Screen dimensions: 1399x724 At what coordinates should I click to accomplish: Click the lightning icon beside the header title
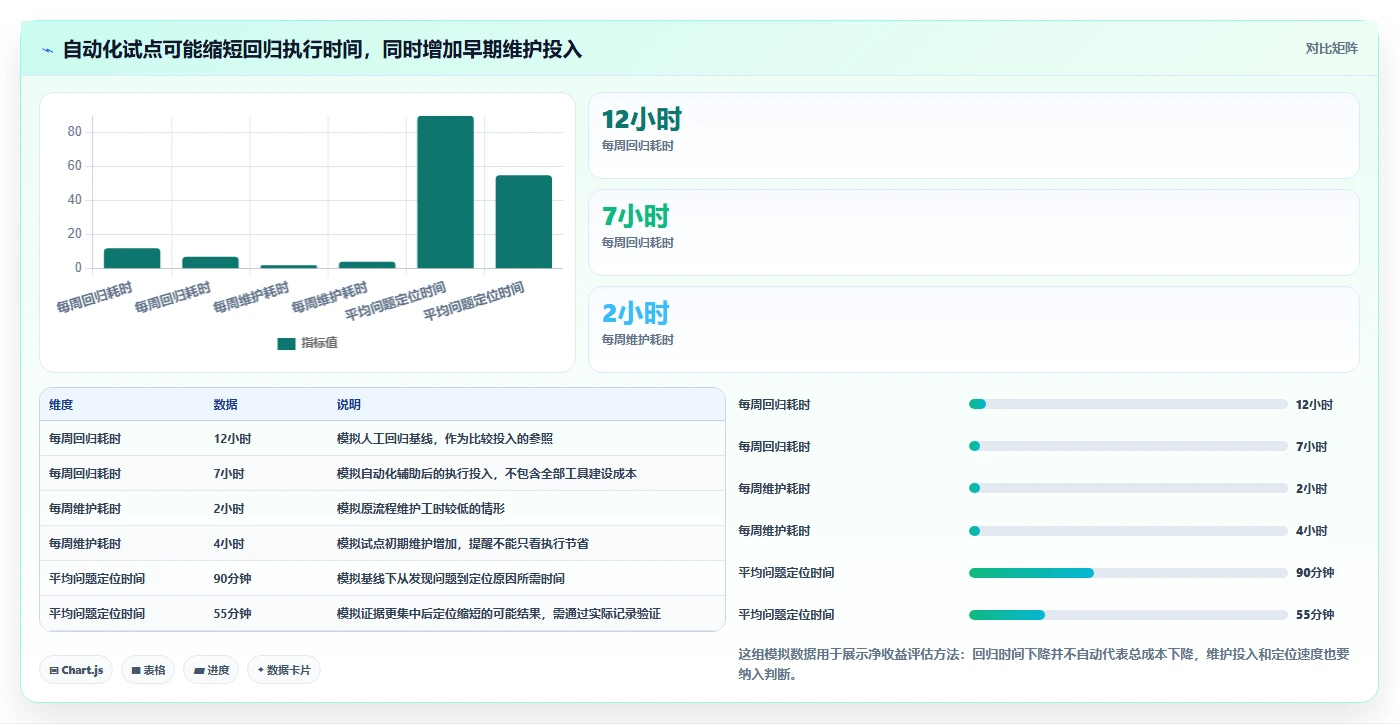tap(47, 50)
